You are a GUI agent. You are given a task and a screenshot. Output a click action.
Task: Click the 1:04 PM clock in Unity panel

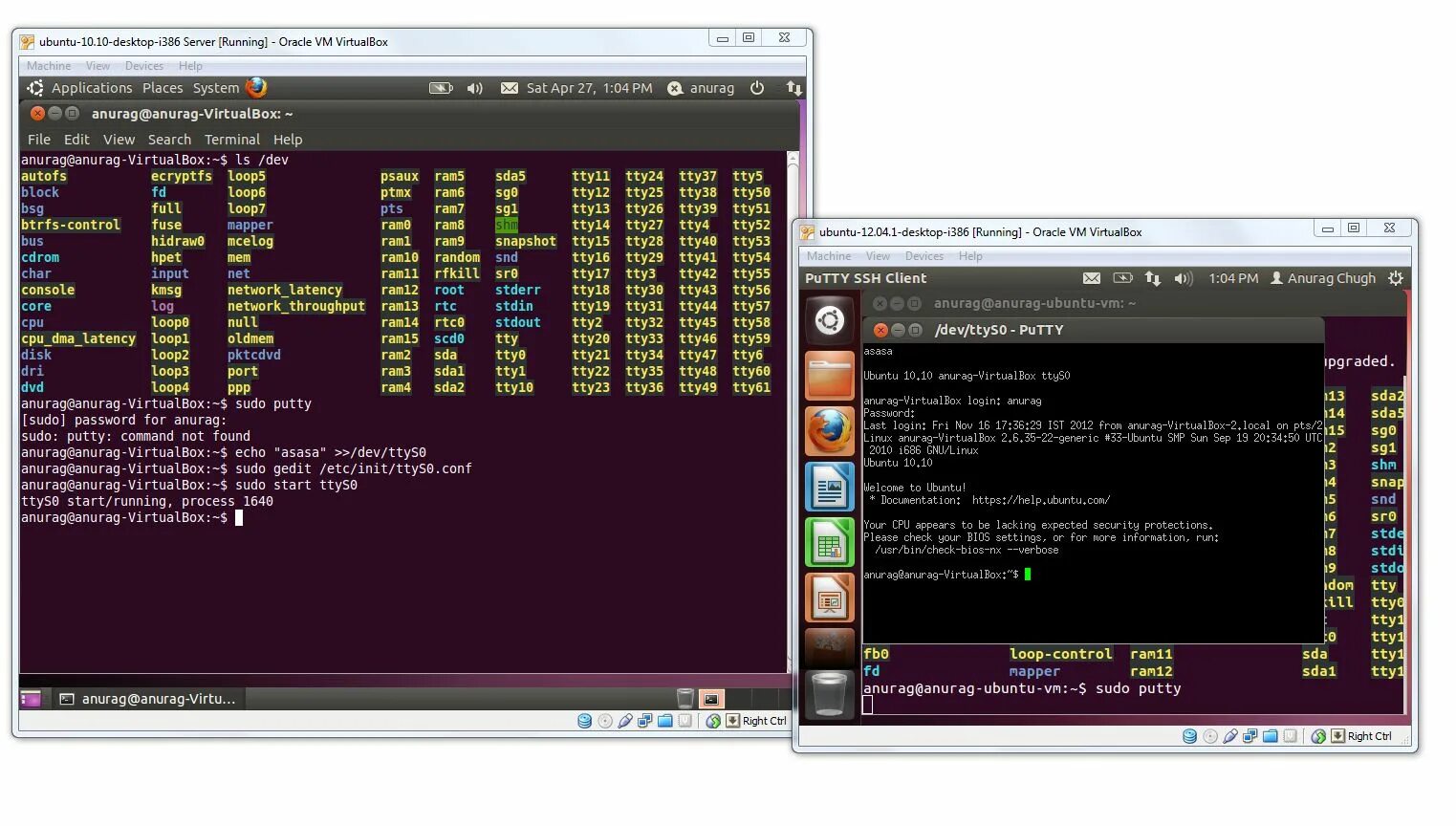coord(1233,278)
